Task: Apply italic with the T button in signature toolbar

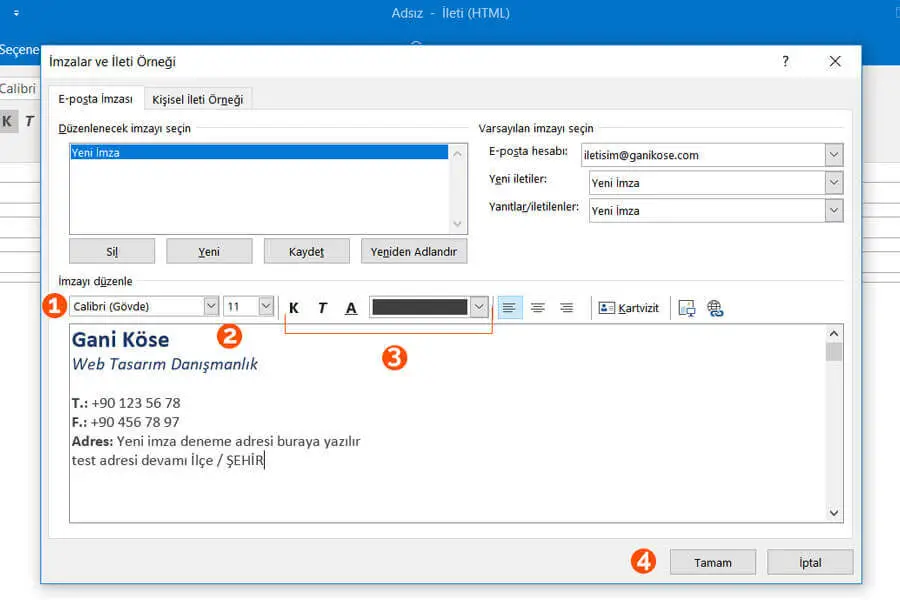Action: point(323,308)
